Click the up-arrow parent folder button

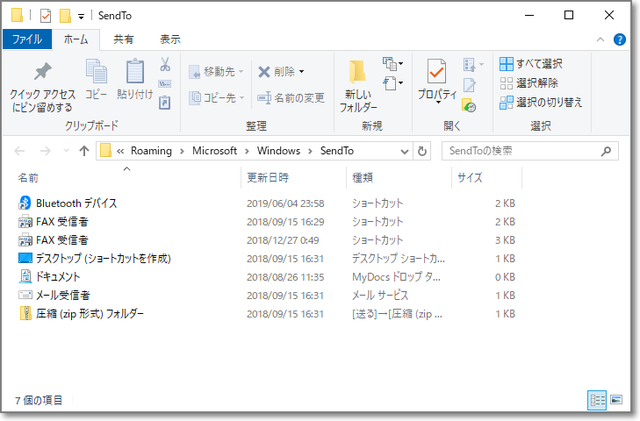(x=84, y=150)
